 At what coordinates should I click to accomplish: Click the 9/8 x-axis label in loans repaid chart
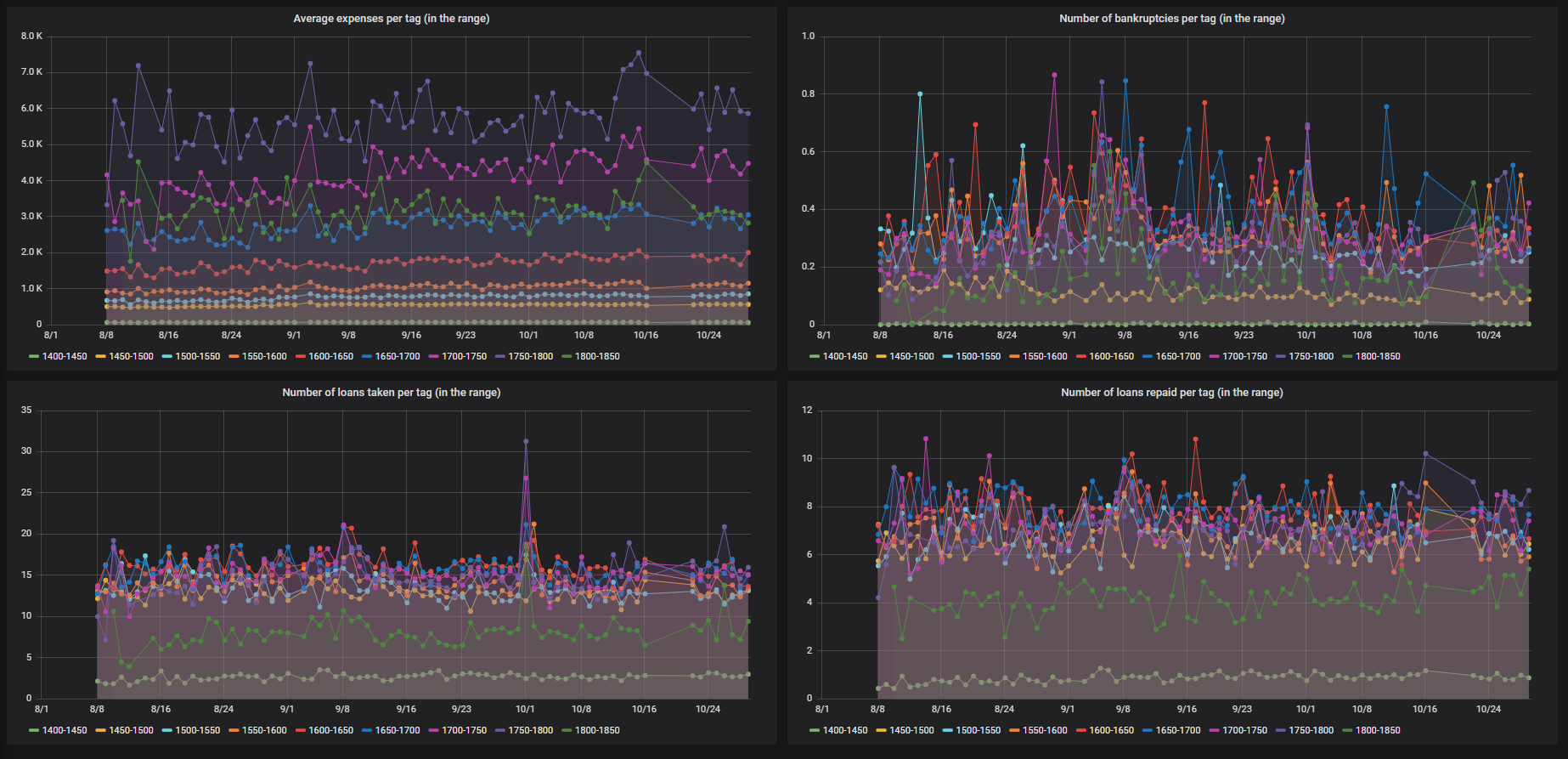(1123, 709)
